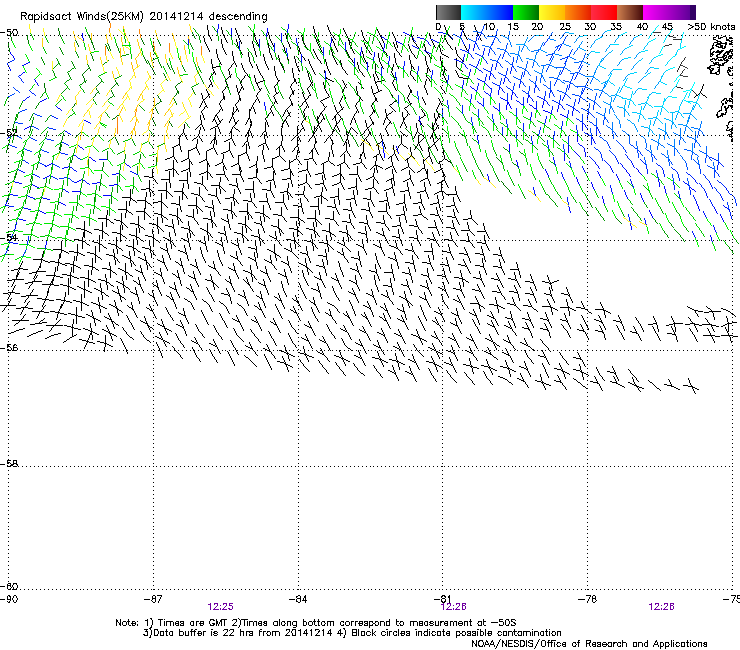The width and height of the screenshot is (740, 650).
Task: Select the magenta 40-45 knots legend color
Action: pyautogui.click(x=656, y=12)
